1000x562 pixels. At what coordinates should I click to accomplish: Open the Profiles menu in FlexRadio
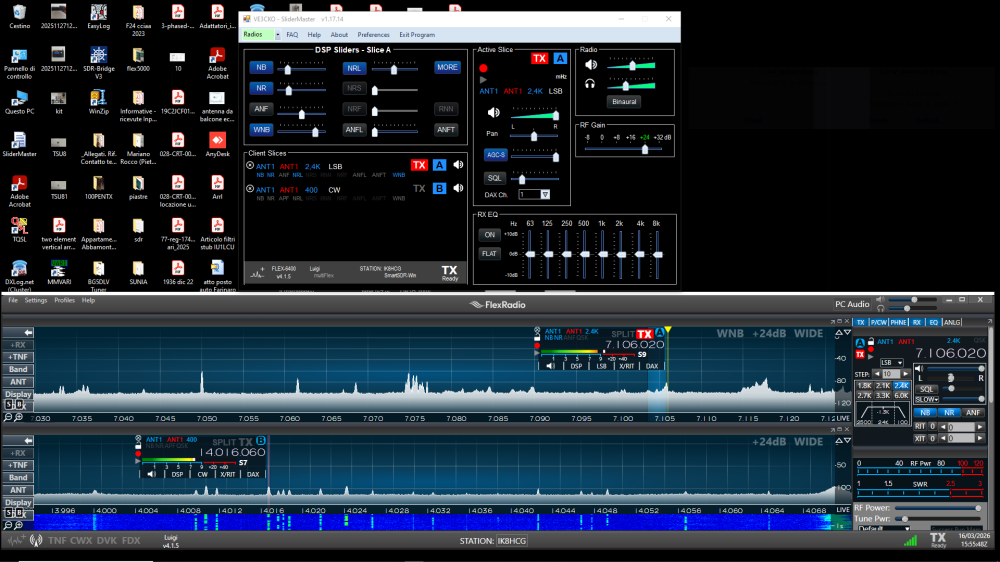click(x=64, y=300)
